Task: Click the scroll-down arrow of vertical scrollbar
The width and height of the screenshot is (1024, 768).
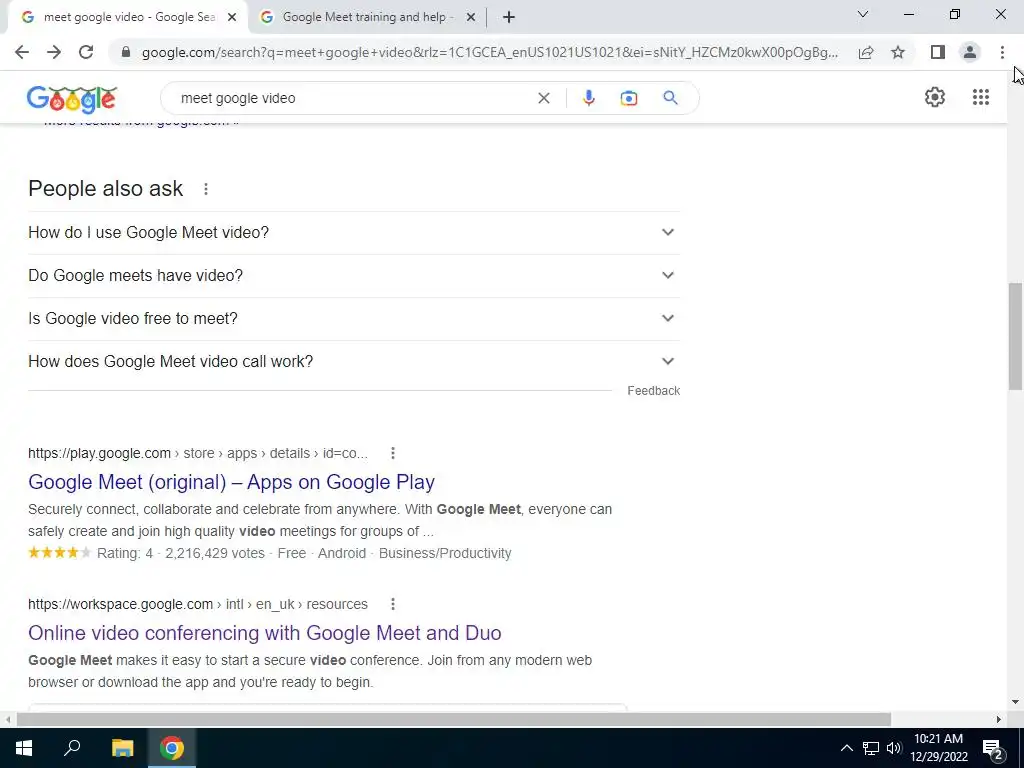Action: [1015, 702]
